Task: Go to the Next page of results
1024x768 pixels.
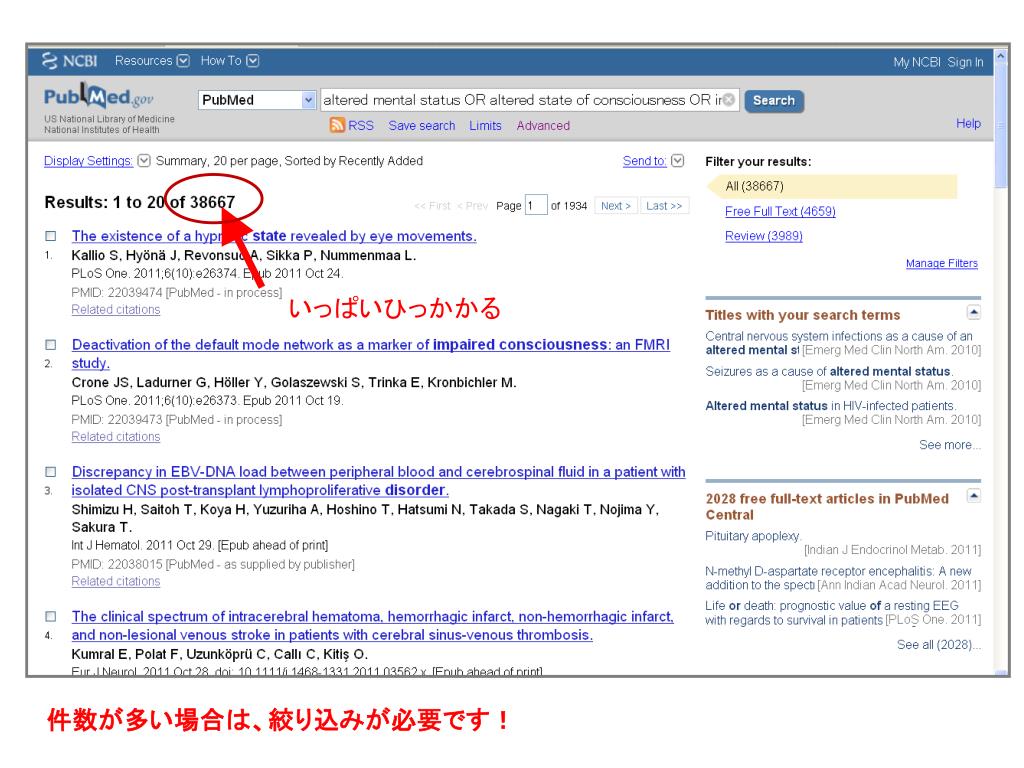Action: 615,206
